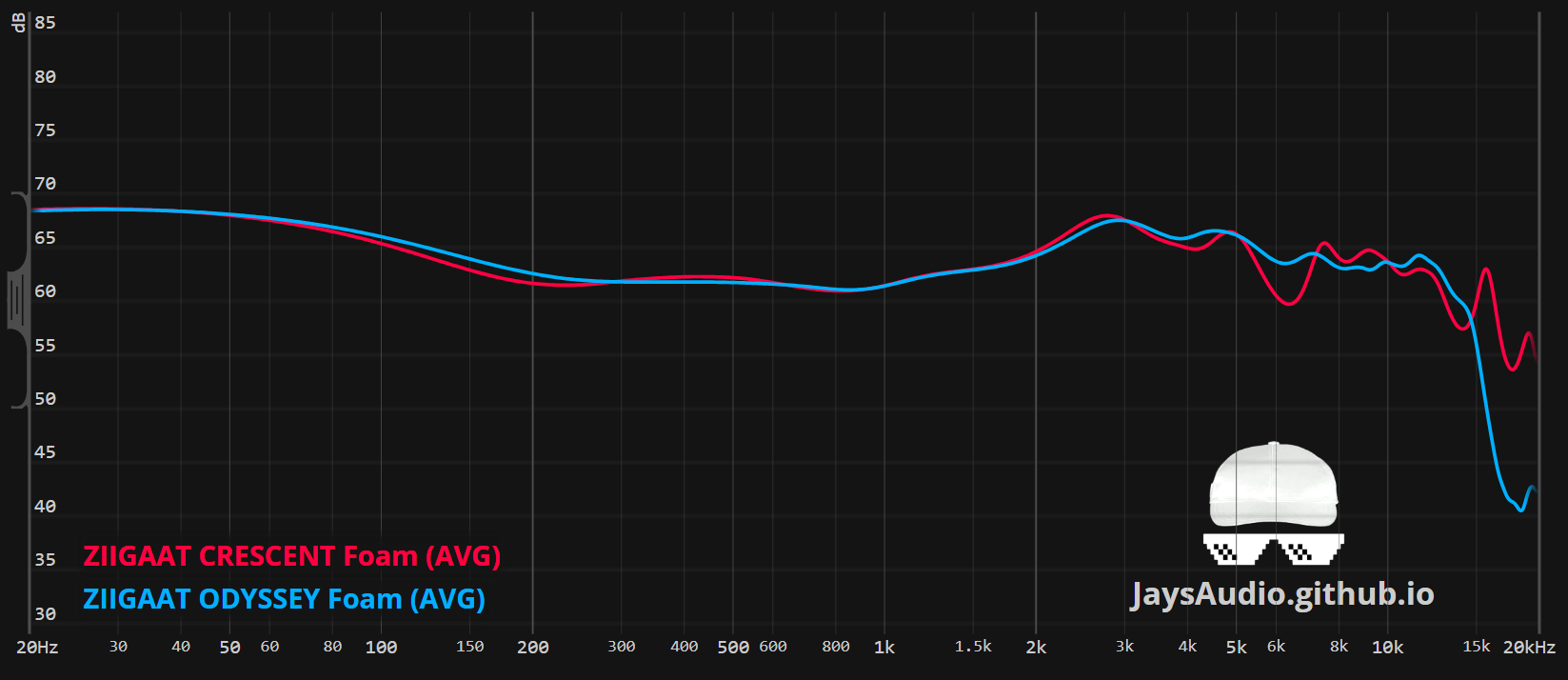
Task: Click the 200 Hz tick on the frequency axis
Action: pos(532,648)
